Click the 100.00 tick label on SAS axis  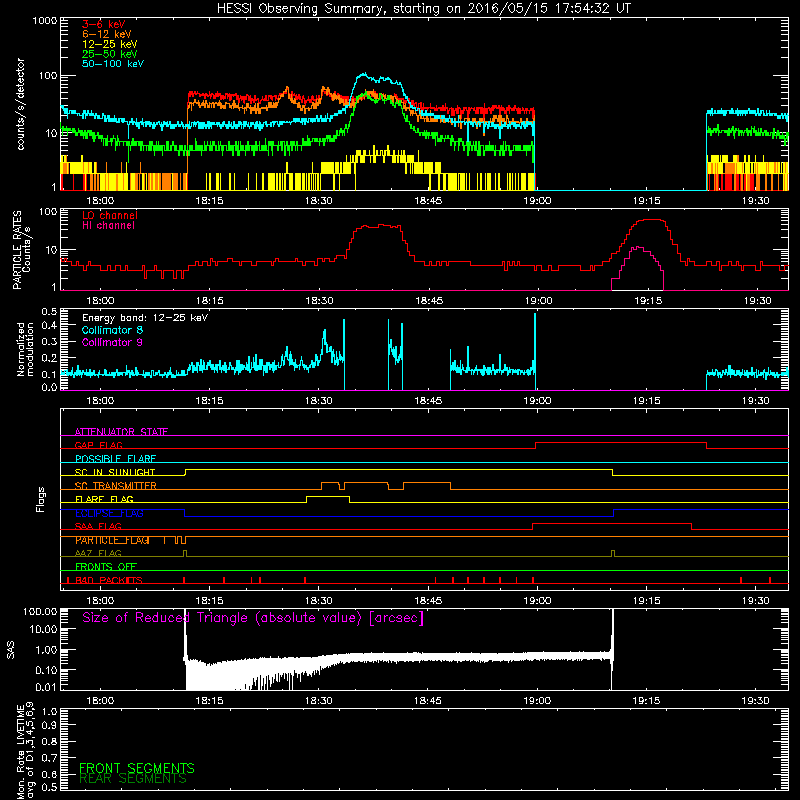click(x=40, y=611)
